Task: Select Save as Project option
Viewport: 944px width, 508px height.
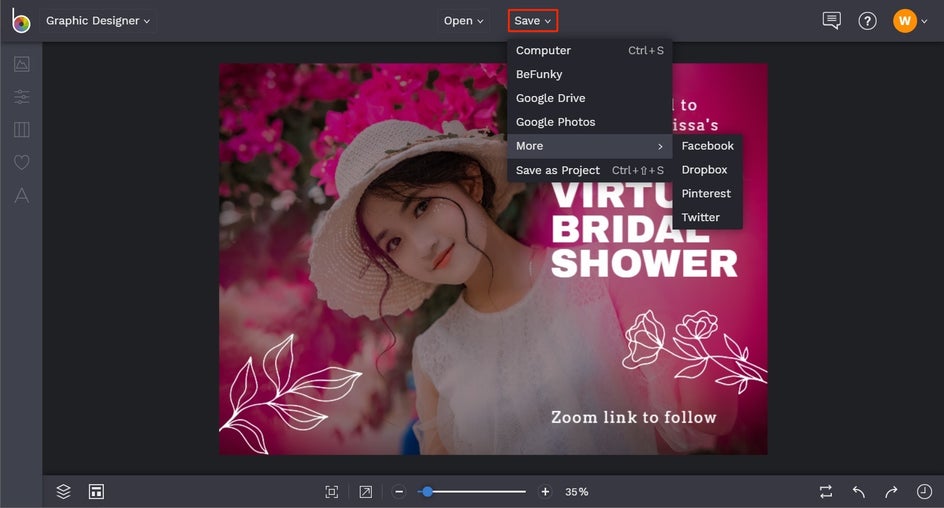Action: [x=589, y=170]
